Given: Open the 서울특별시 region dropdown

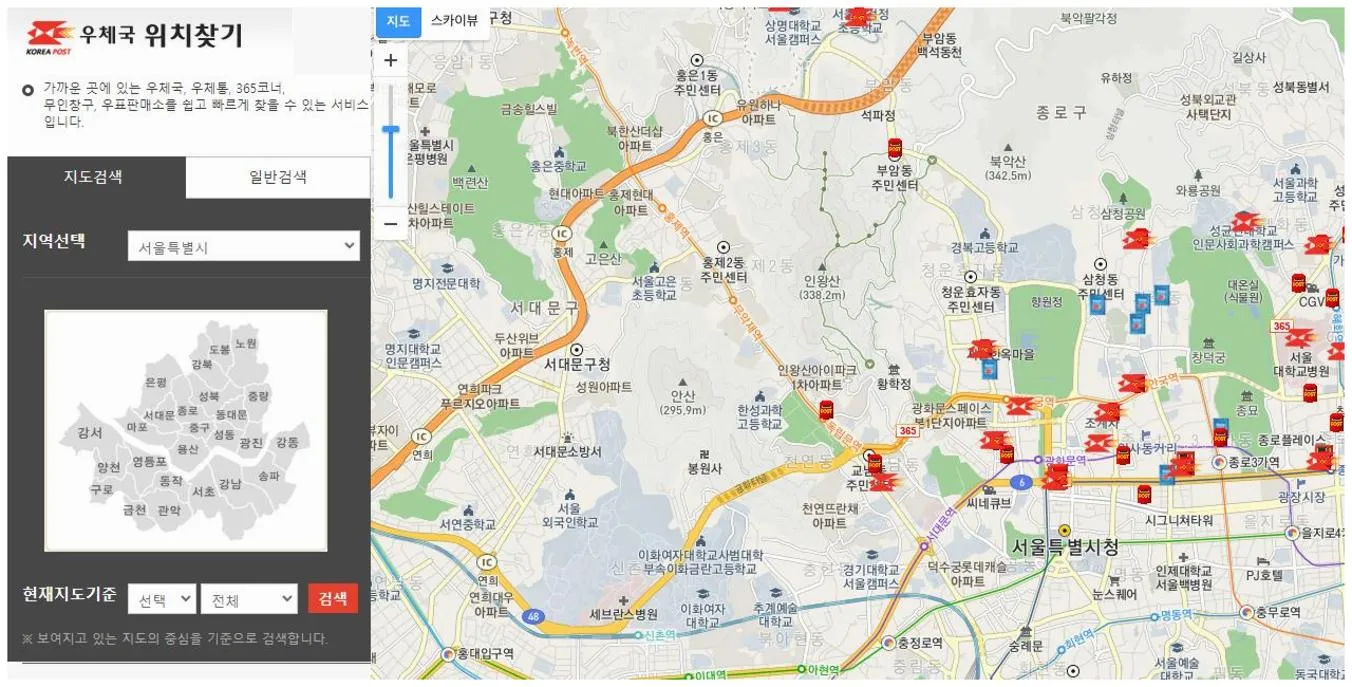Looking at the screenshot, I should point(243,246).
